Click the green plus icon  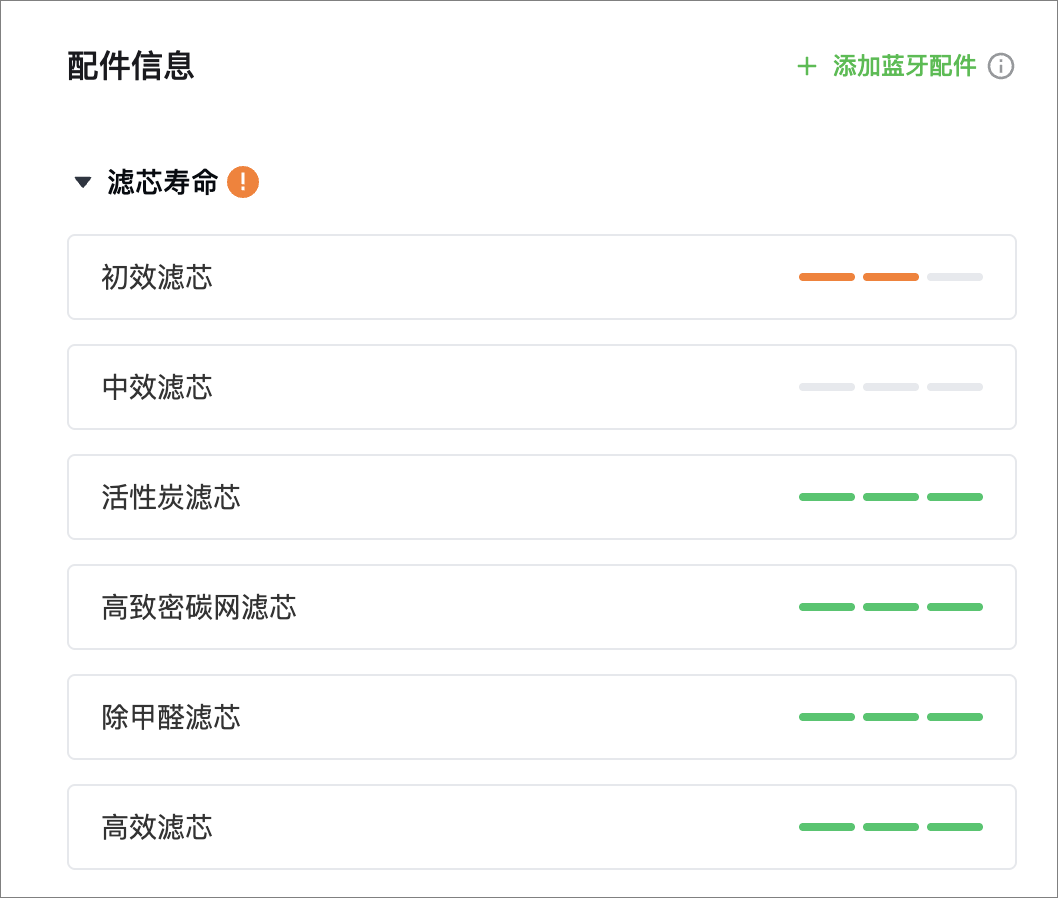(x=806, y=66)
